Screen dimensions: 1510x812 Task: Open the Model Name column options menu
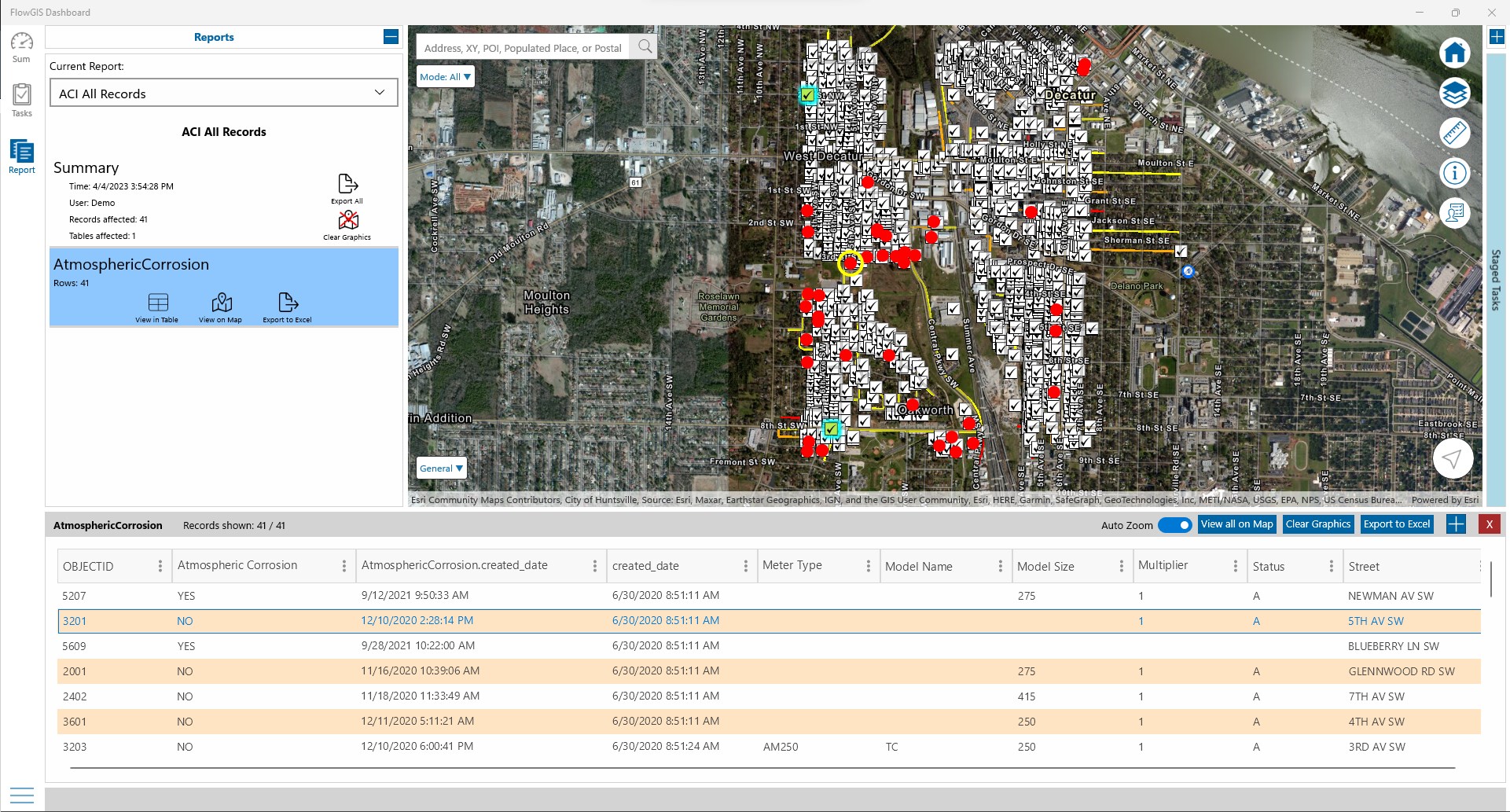click(x=1000, y=566)
